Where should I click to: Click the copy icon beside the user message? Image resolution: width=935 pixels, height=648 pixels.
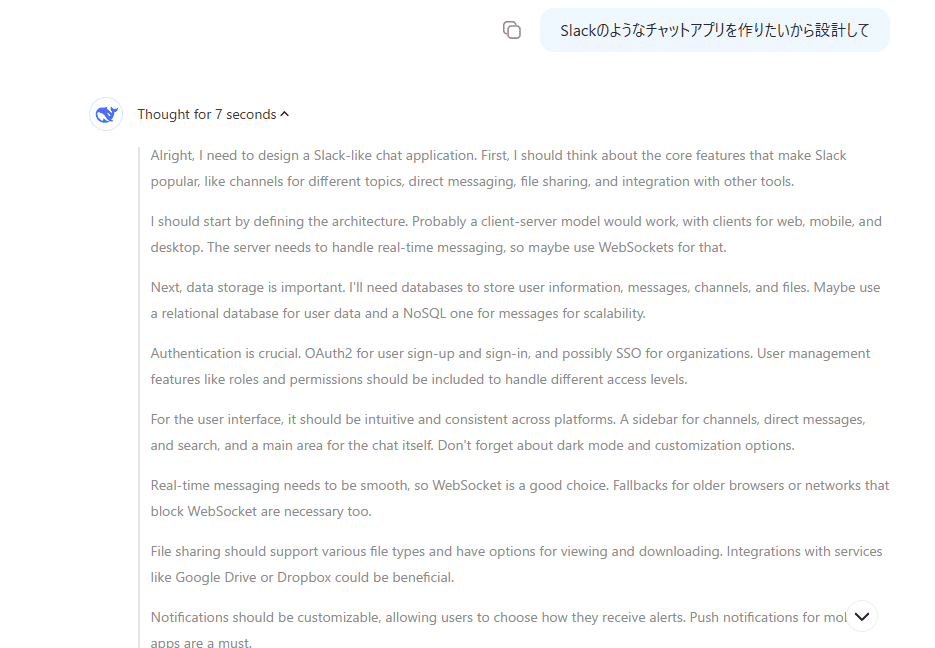pyautogui.click(x=512, y=30)
